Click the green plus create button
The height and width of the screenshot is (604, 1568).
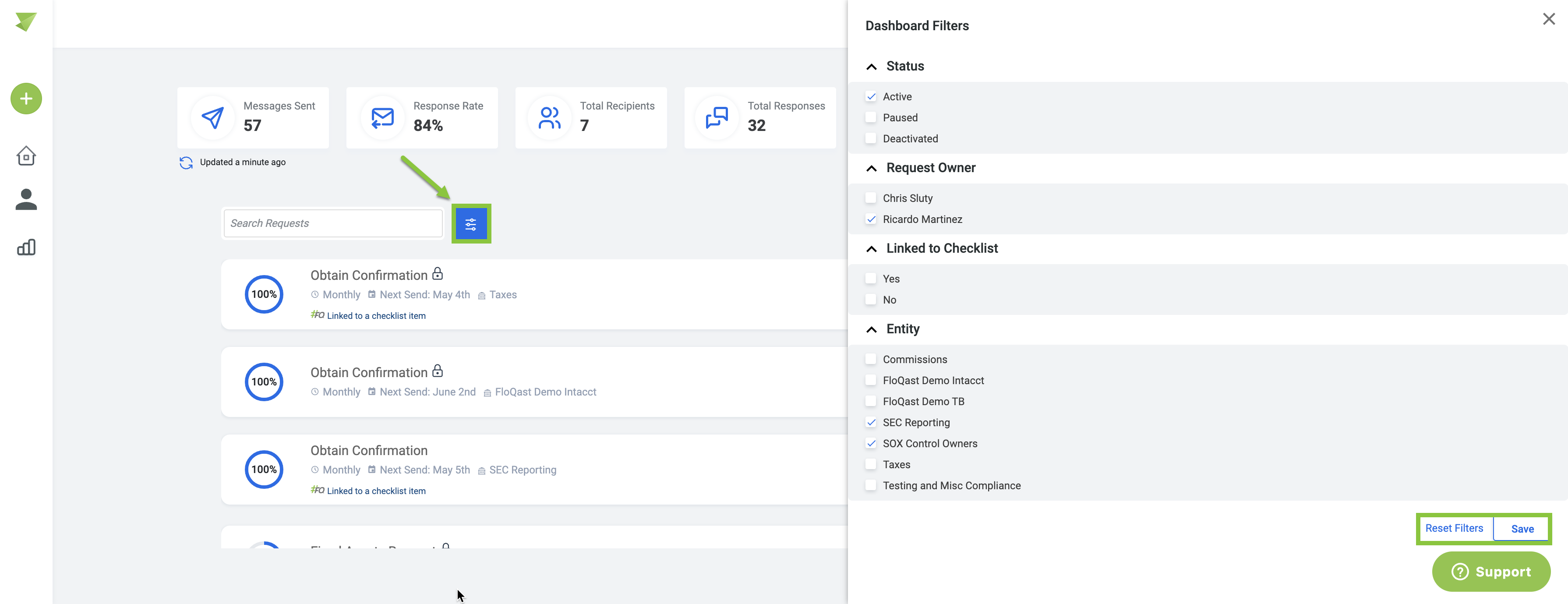[26, 99]
